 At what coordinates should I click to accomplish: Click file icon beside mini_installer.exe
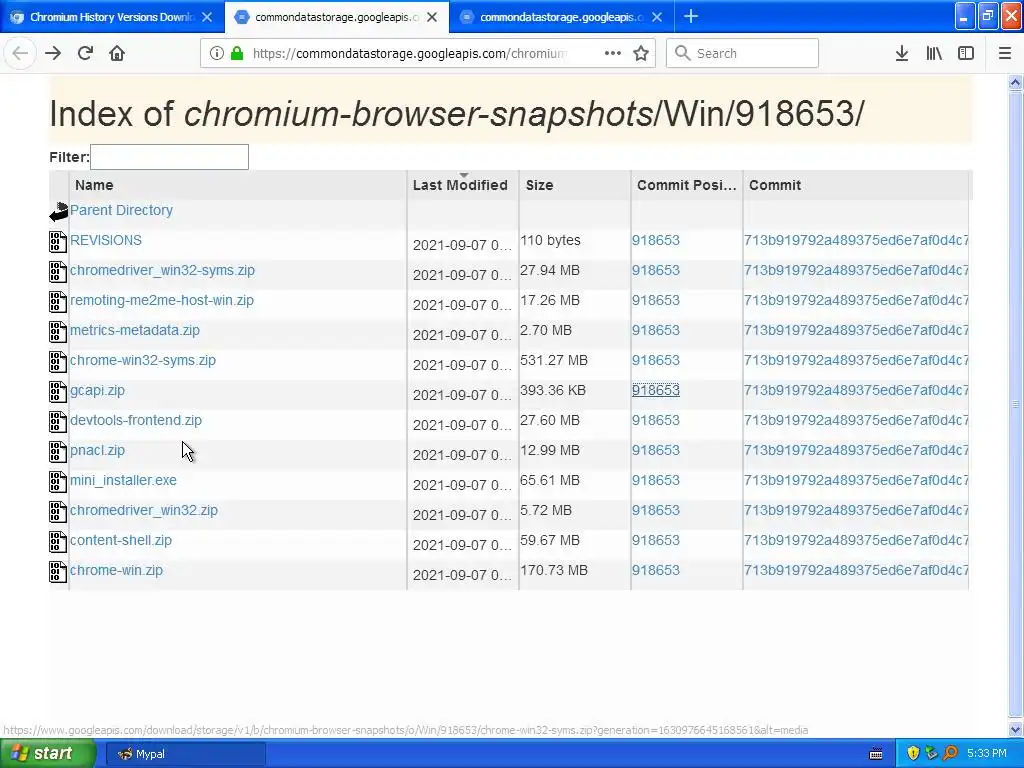pos(57,481)
